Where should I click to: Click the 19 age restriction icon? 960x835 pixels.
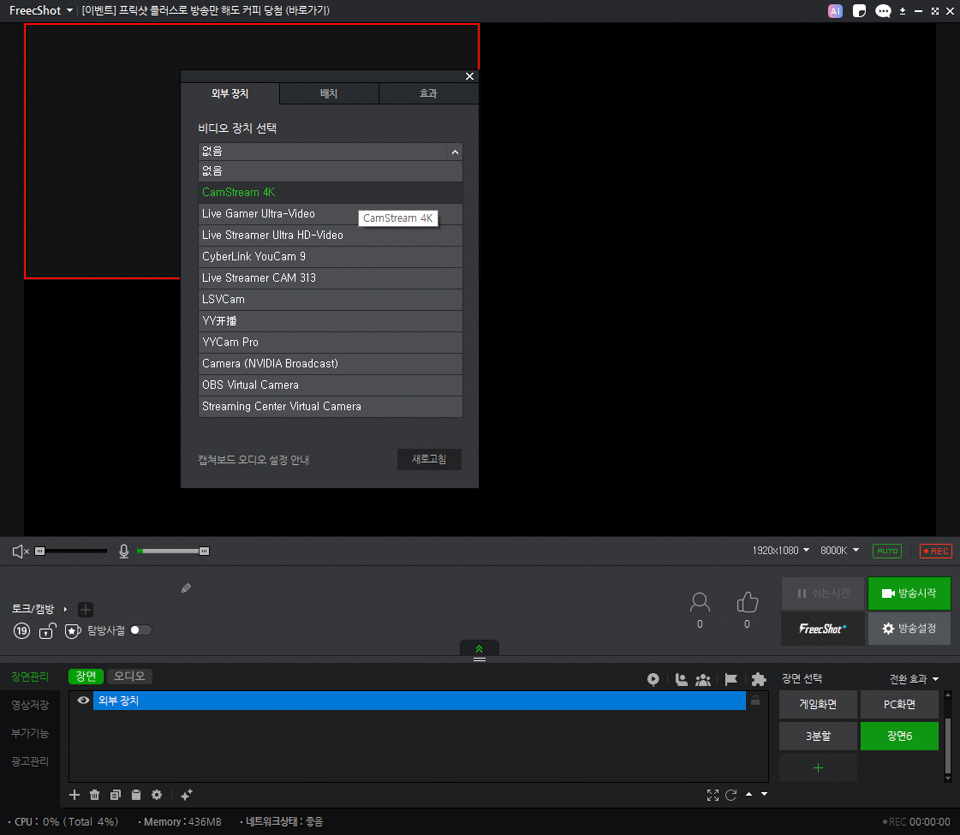(x=21, y=631)
